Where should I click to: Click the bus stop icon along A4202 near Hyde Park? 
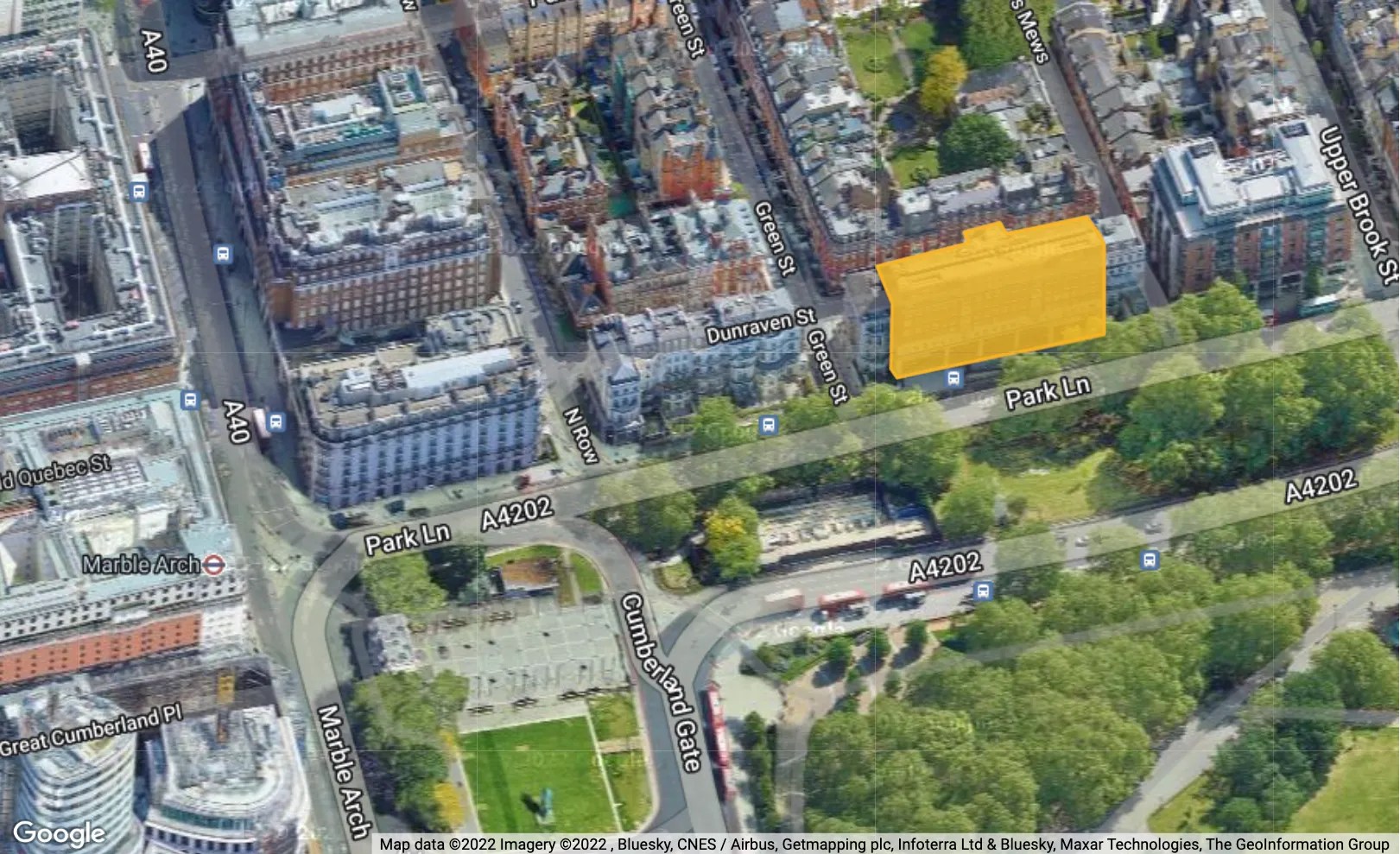pos(1149,561)
